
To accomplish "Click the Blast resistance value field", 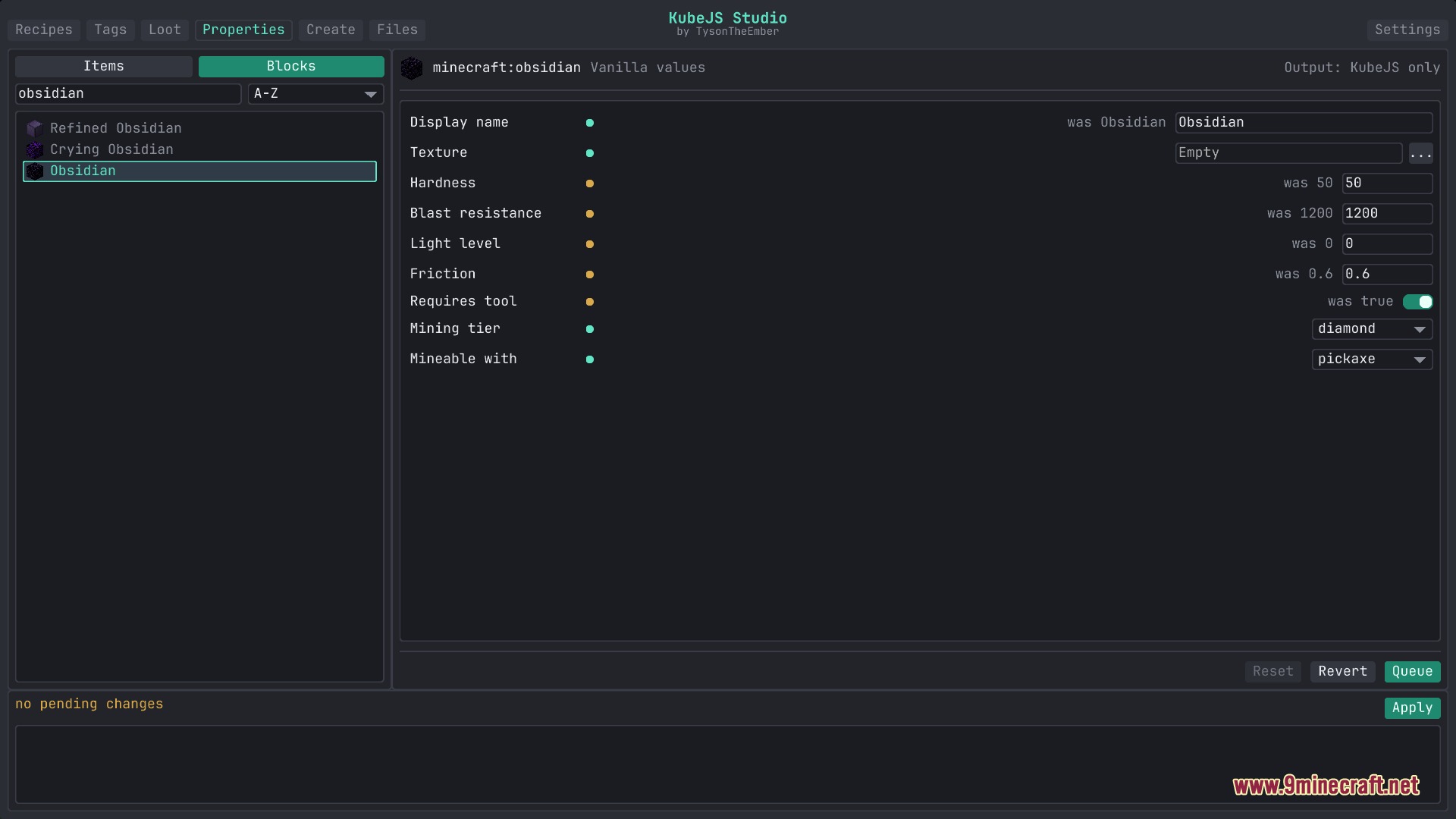I will (x=1387, y=214).
